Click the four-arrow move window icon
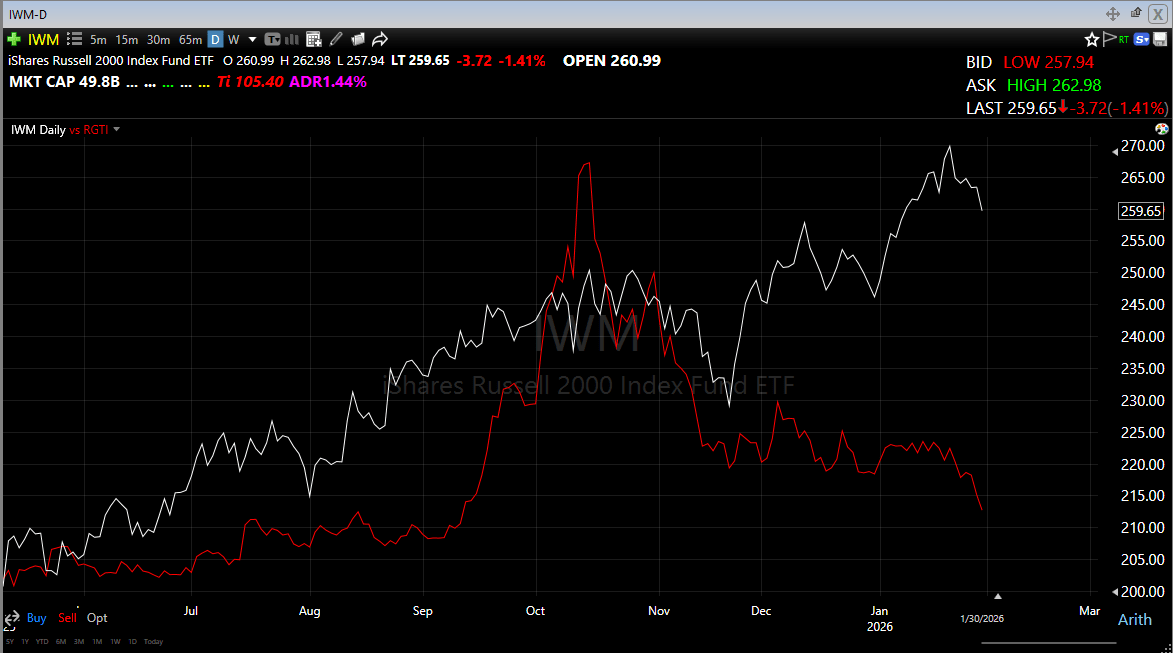This screenshot has height=653, width=1173. click(x=1112, y=13)
